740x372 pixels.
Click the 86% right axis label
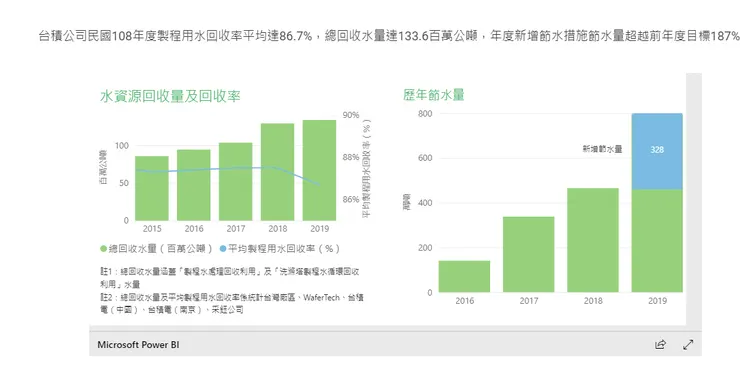tap(351, 200)
